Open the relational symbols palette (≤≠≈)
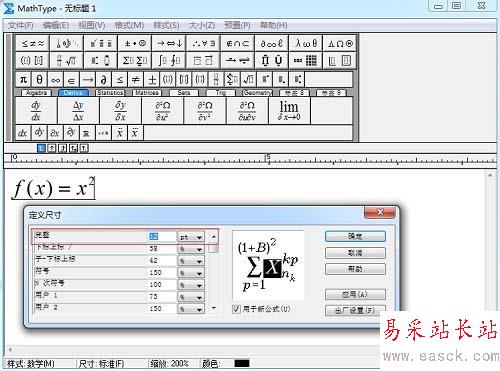 (x=32, y=43)
